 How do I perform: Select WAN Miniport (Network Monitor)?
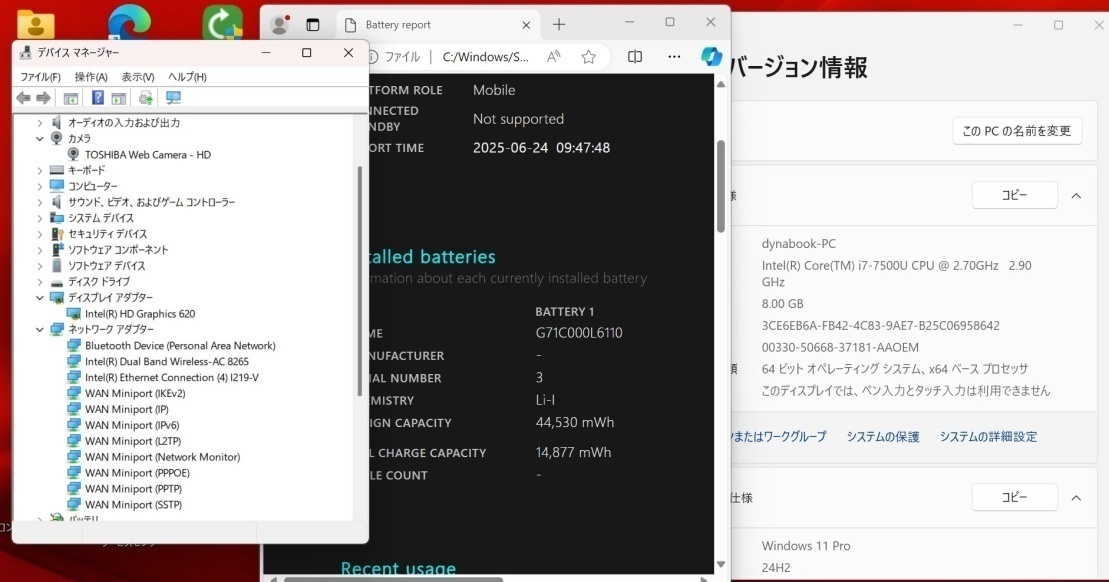click(x=163, y=457)
